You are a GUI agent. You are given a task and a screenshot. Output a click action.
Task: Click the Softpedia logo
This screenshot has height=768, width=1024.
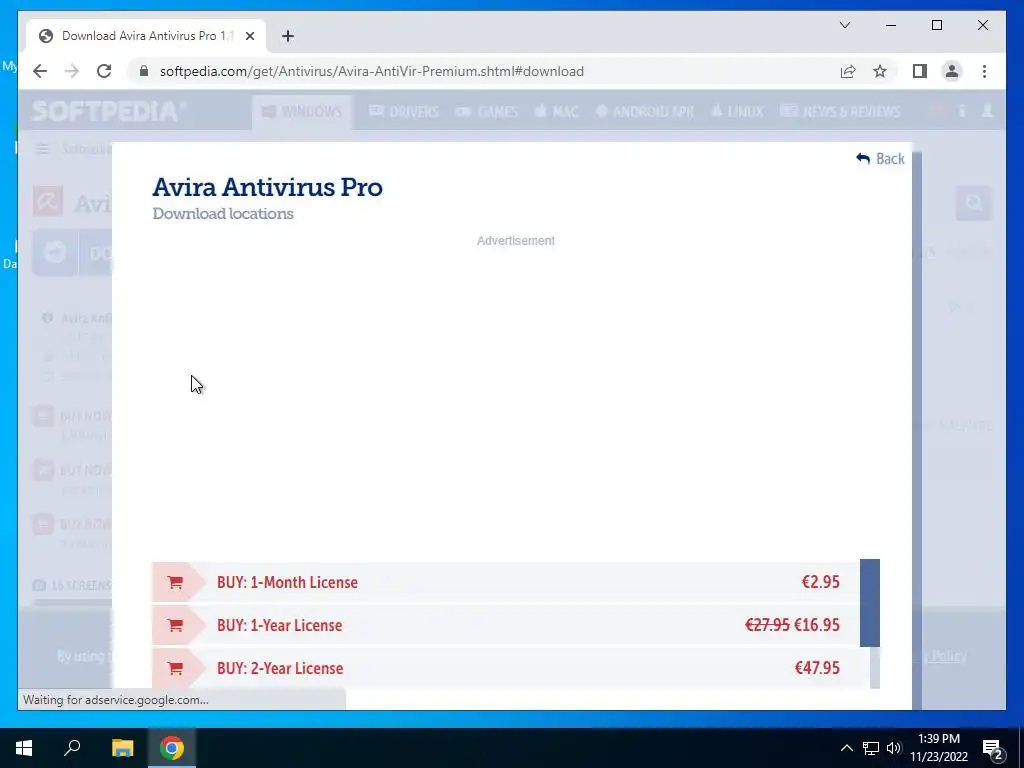(108, 112)
